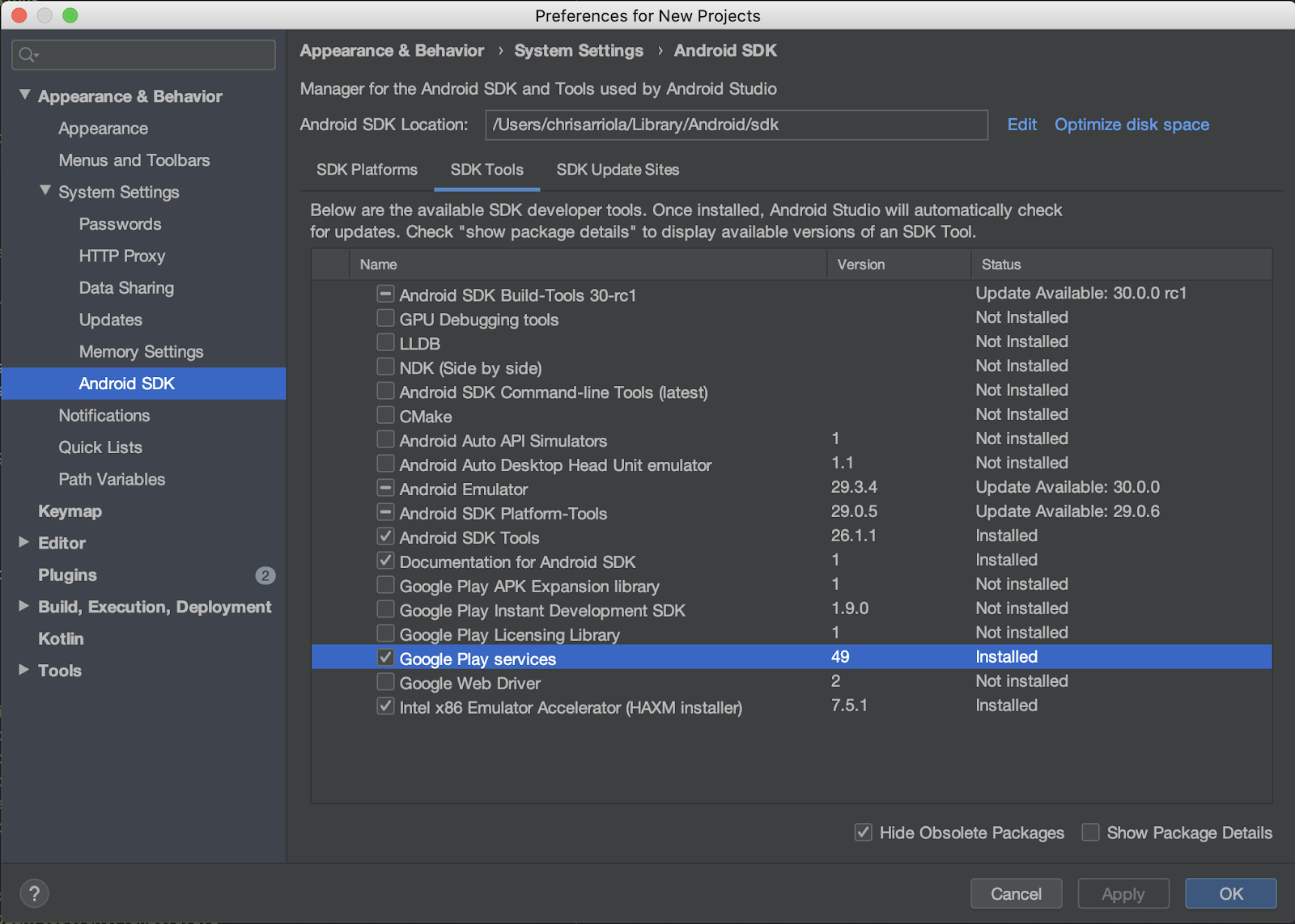Uncheck the Intel x86 Emulator Accelerator checkbox
Image resolution: width=1295 pixels, height=924 pixels.
click(386, 706)
